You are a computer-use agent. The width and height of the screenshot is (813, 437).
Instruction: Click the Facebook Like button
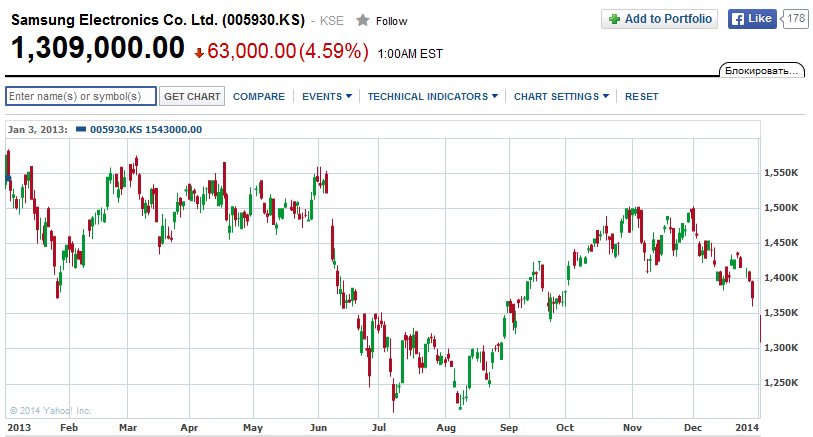tap(752, 19)
